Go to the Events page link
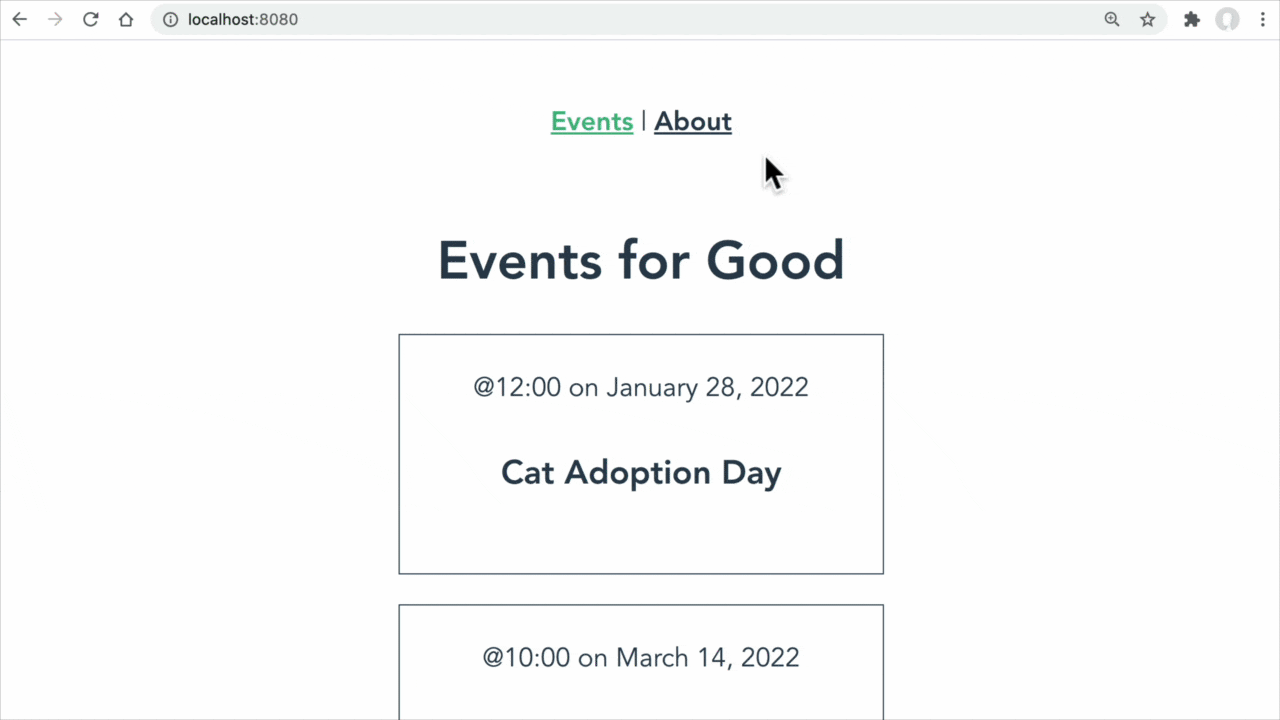Image resolution: width=1280 pixels, height=720 pixels. click(592, 121)
